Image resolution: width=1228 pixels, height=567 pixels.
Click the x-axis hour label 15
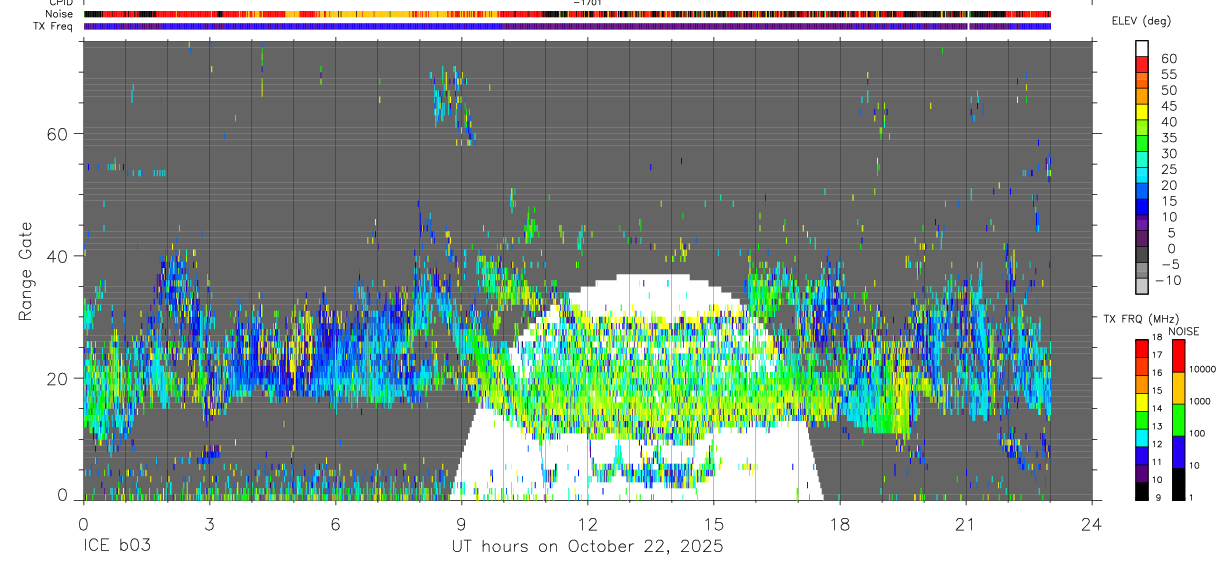click(714, 523)
